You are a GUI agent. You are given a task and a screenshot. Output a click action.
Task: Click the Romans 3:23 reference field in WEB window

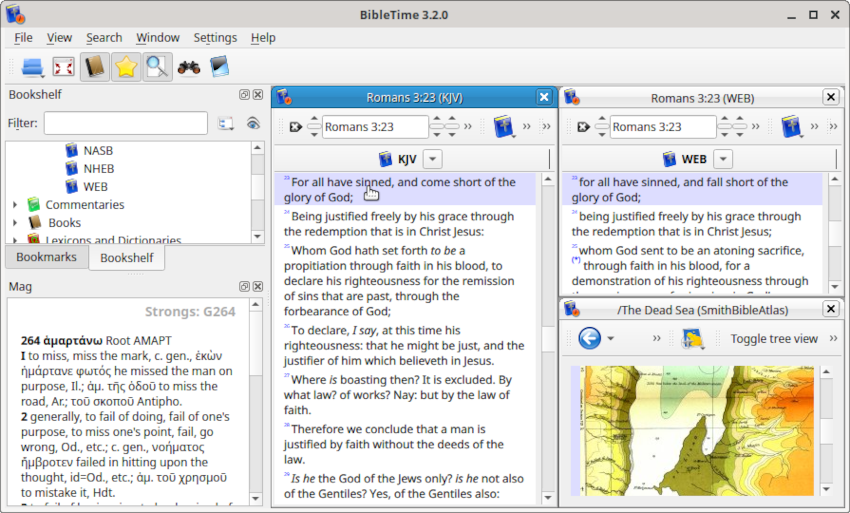point(662,127)
